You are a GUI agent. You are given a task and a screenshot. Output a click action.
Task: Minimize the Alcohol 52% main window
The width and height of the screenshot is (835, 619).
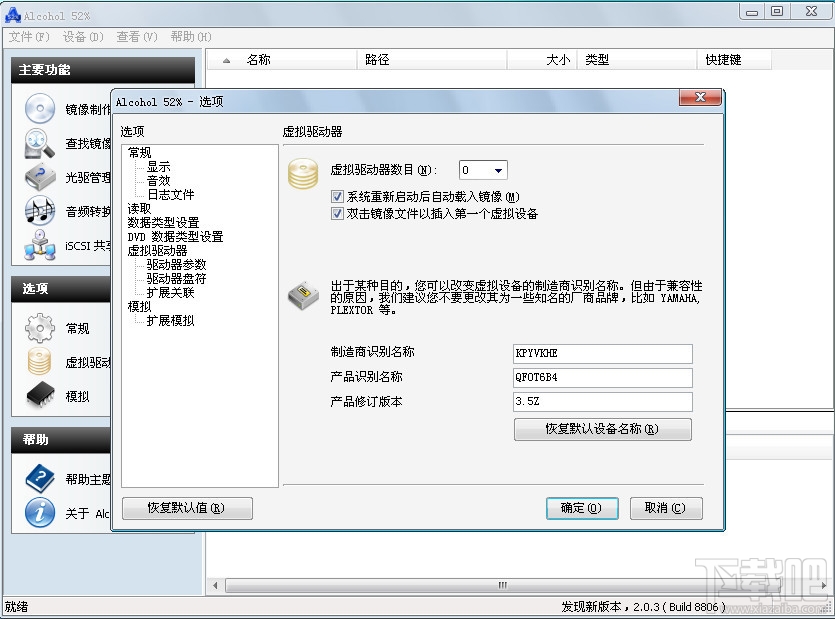(752, 12)
